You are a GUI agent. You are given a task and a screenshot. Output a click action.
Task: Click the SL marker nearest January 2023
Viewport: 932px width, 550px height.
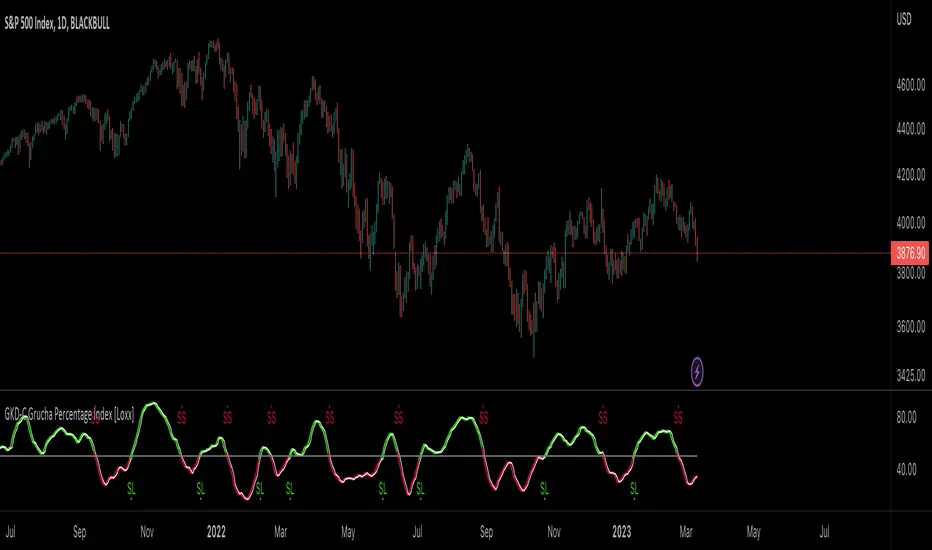(634, 489)
